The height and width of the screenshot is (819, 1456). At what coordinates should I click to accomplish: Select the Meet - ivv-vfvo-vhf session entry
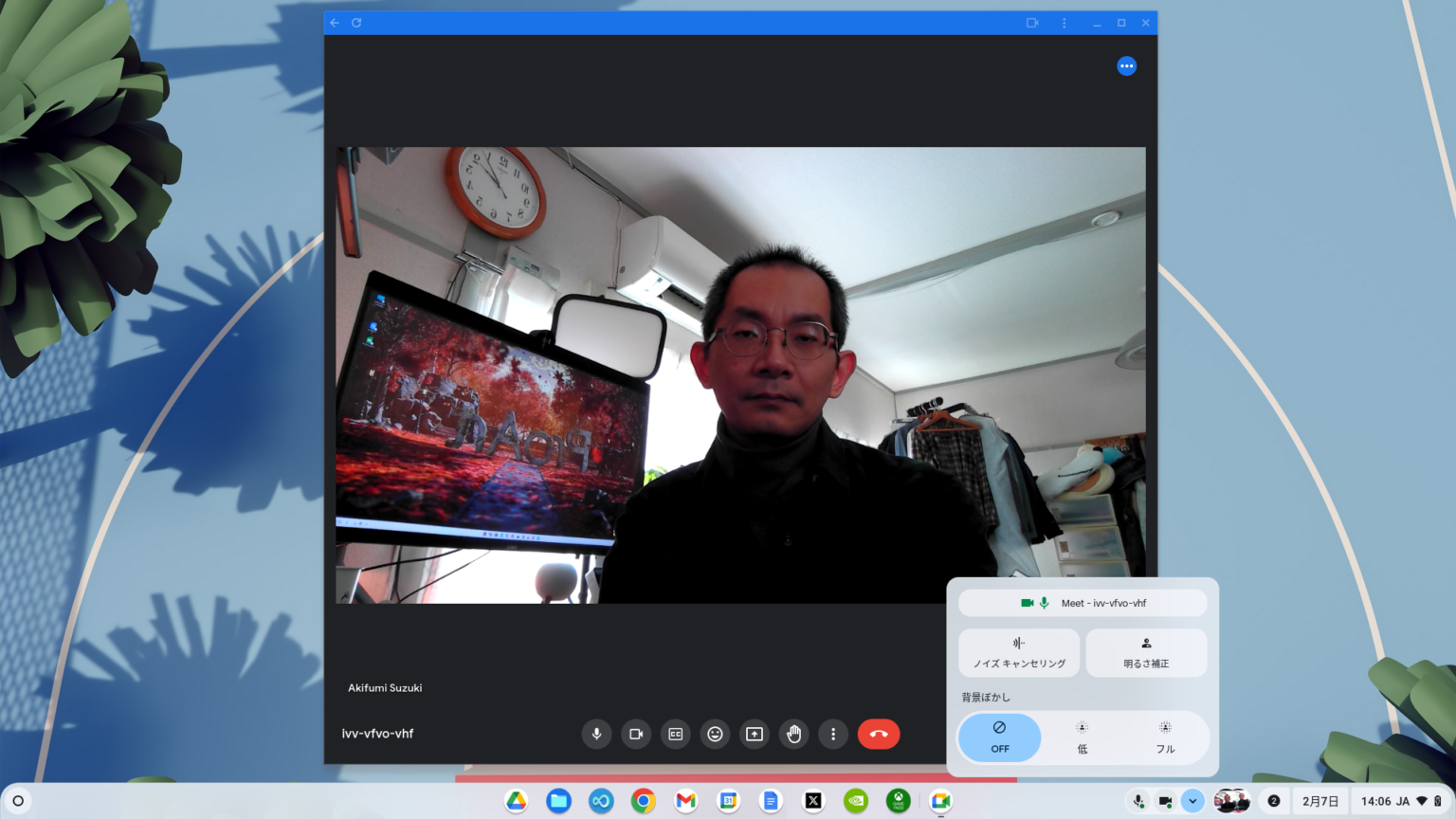pyautogui.click(x=1083, y=602)
